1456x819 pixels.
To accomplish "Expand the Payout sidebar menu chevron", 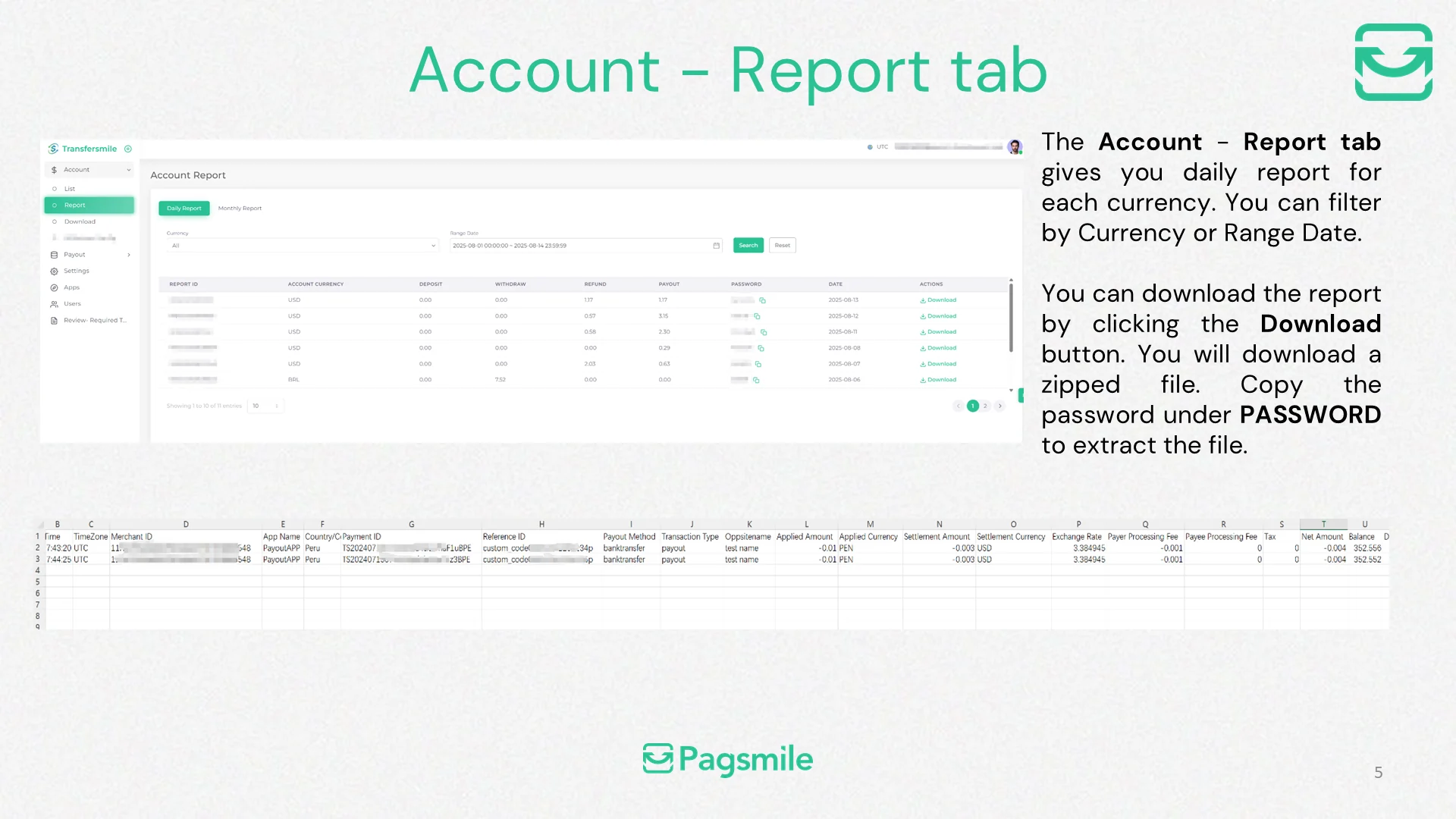I will [129, 255].
